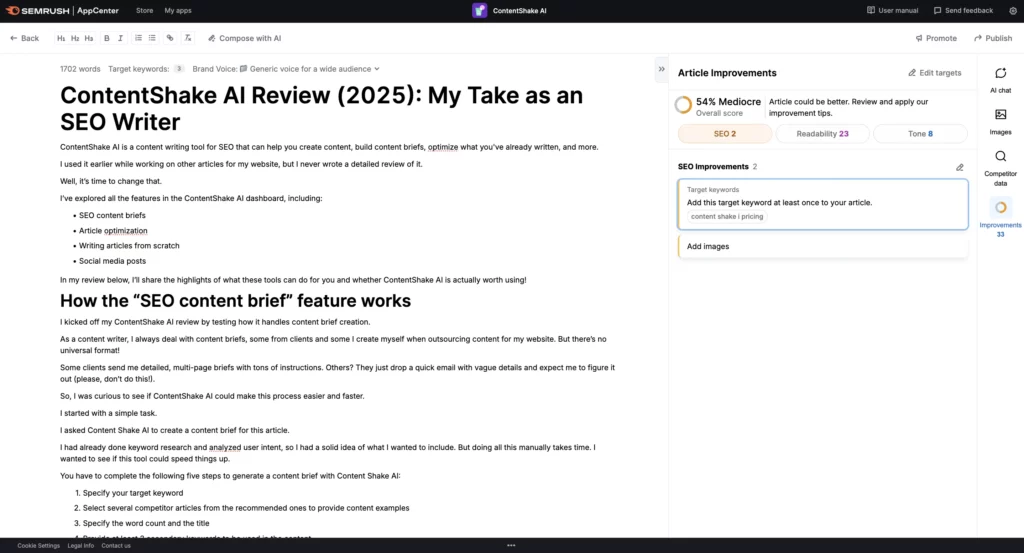Click the ContentShake AI app icon

[x=479, y=10]
